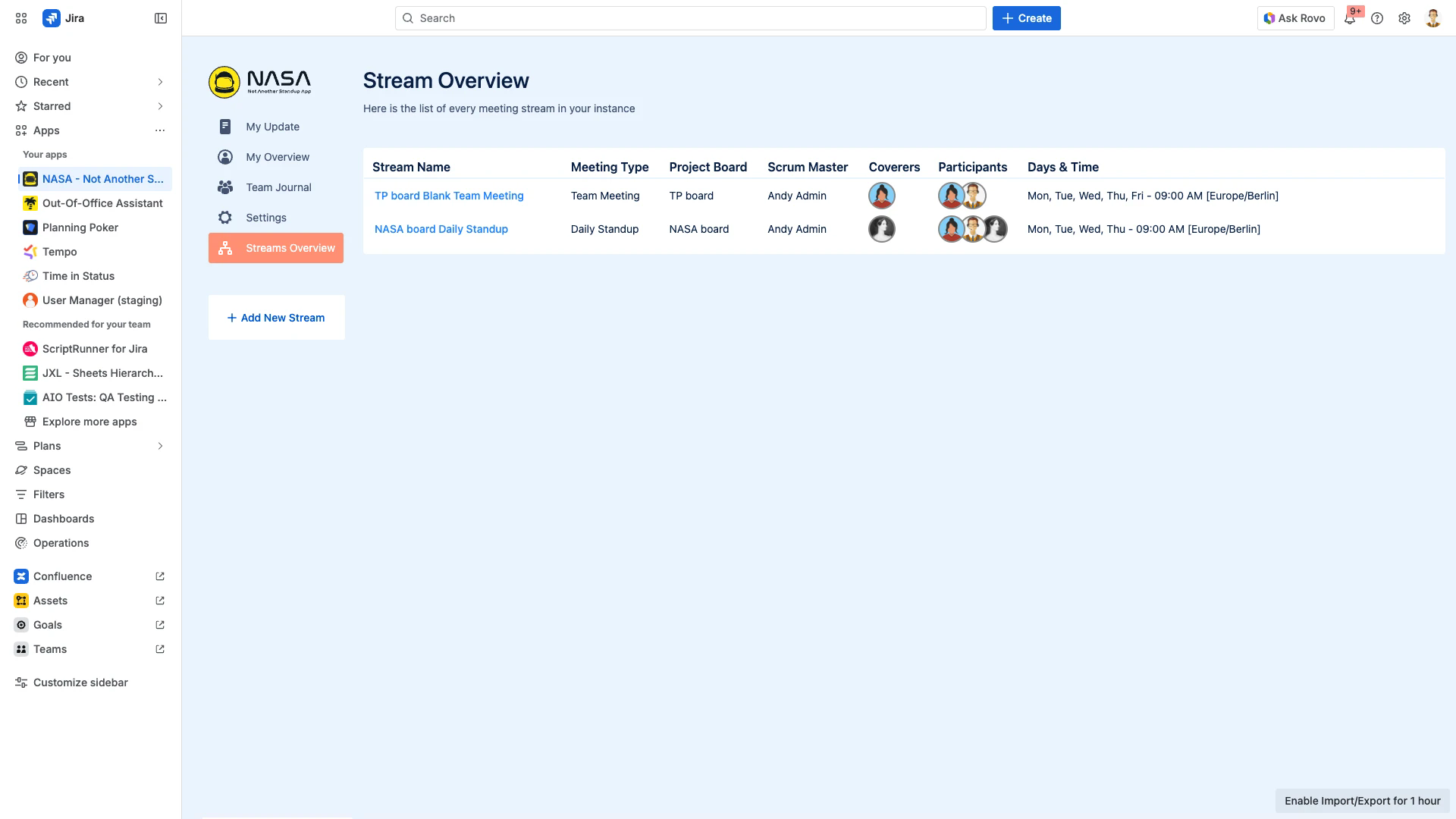The width and height of the screenshot is (1456, 819).
Task: Switch to the My Overview tab
Action: [x=278, y=157]
